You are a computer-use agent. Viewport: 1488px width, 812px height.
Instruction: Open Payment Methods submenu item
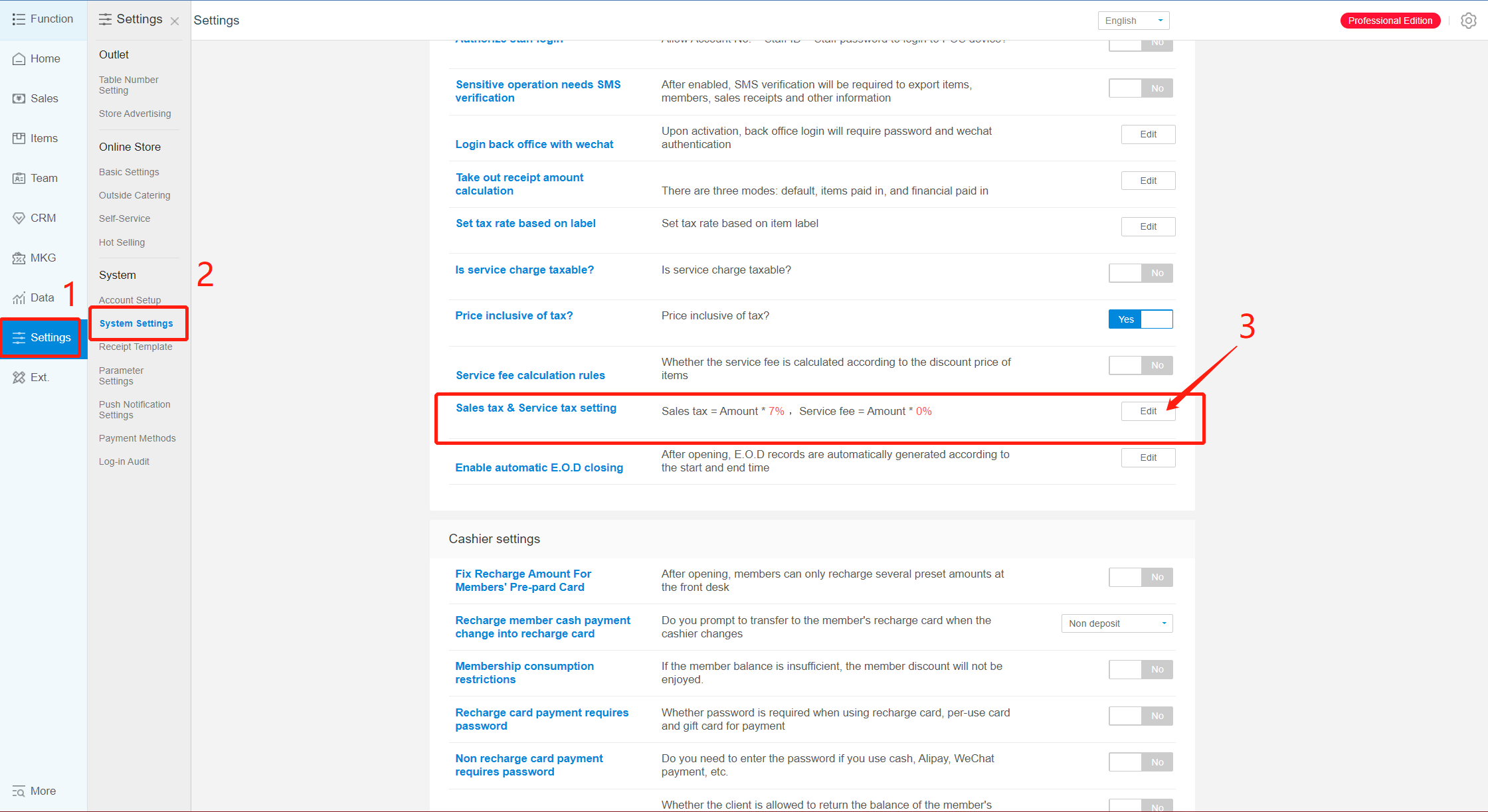click(x=137, y=438)
